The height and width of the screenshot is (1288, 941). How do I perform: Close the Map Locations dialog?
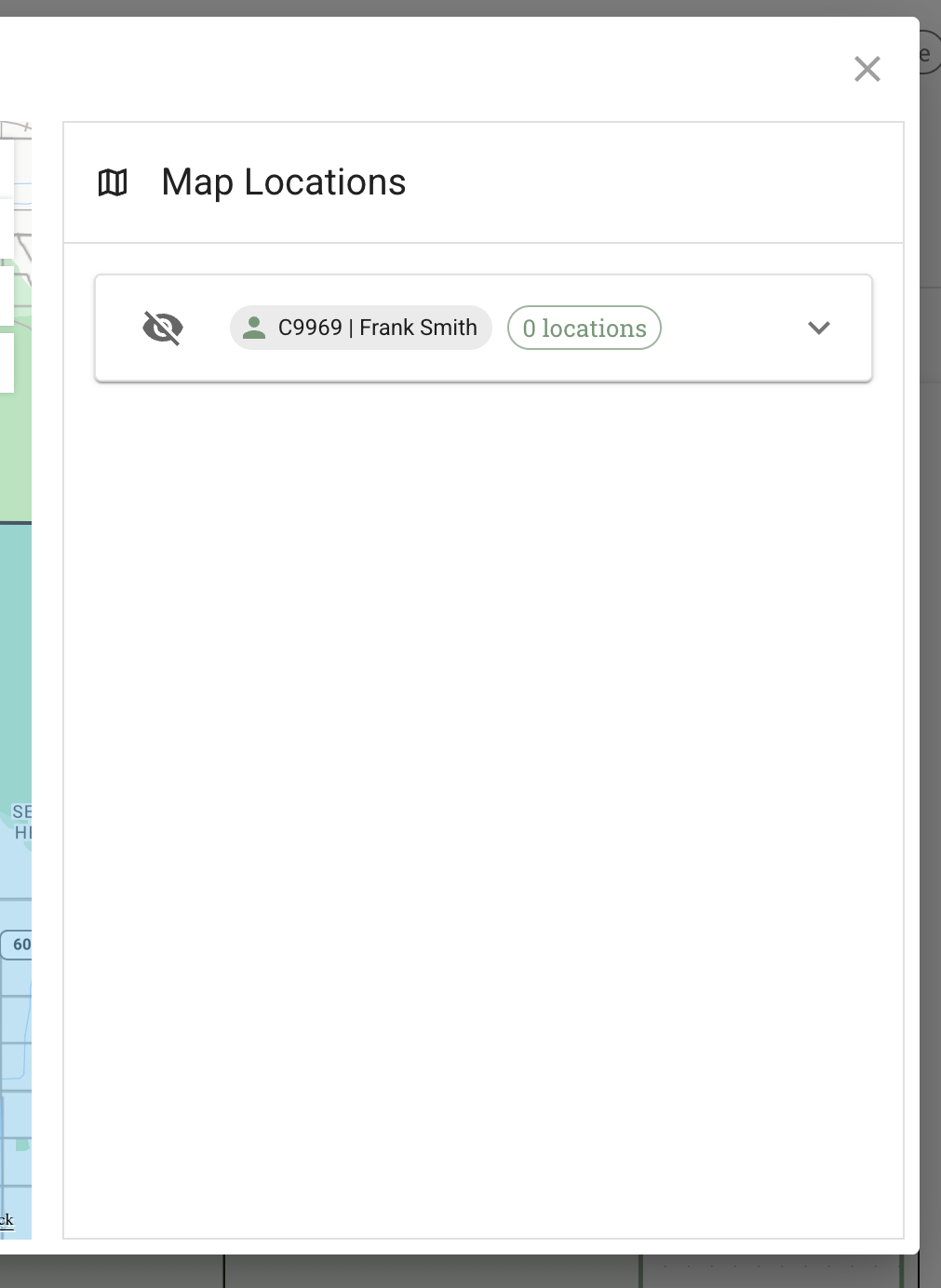click(x=867, y=69)
